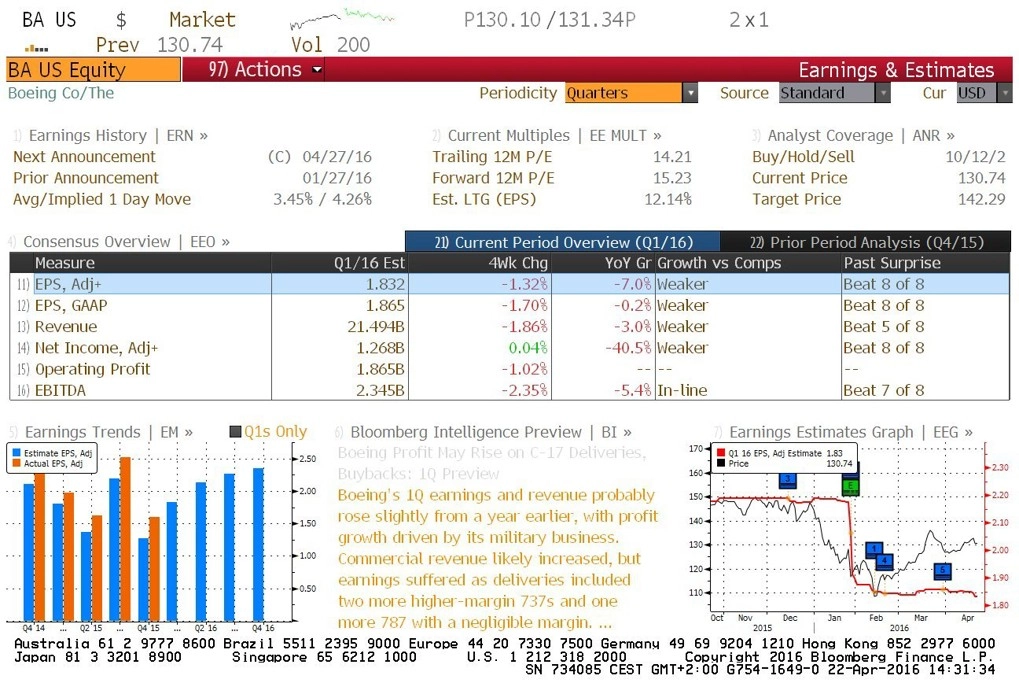Click the blue marker 5 on the estimates graph
The height and width of the screenshot is (683, 1019).
tap(942, 571)
